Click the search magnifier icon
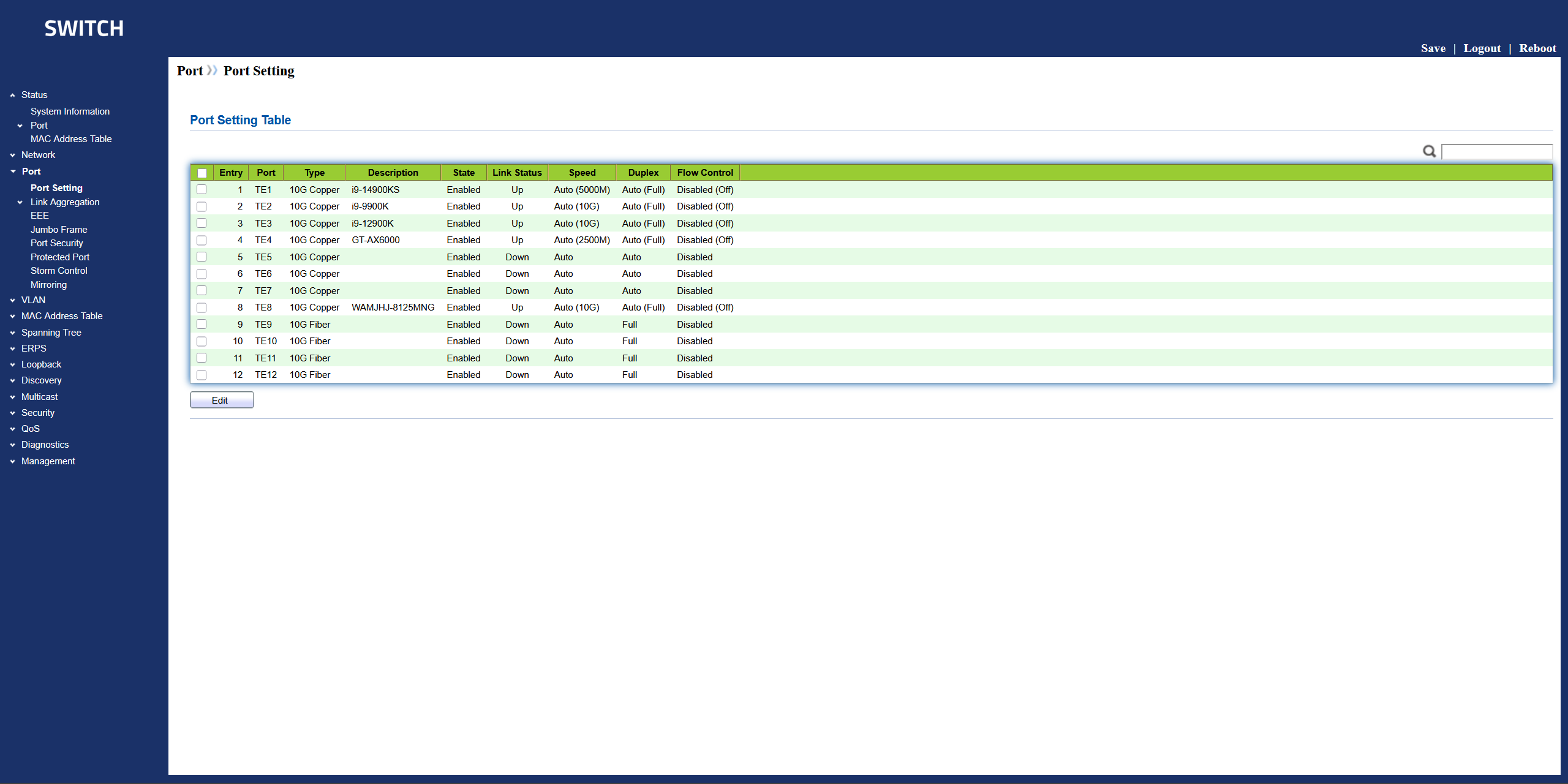The width and height of the screenshot is (1568, 784). [1429, 151]
